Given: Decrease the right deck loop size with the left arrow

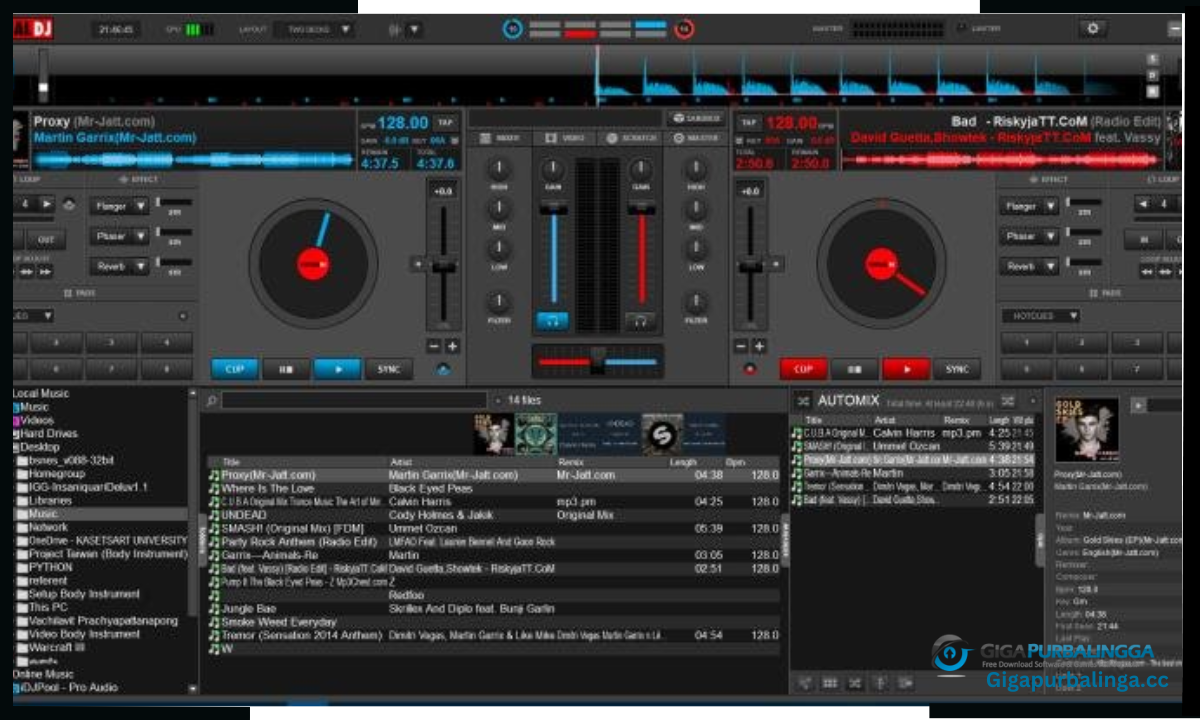Looking at the screenshot, I should pyautogui.click(x=1143, y=205).
